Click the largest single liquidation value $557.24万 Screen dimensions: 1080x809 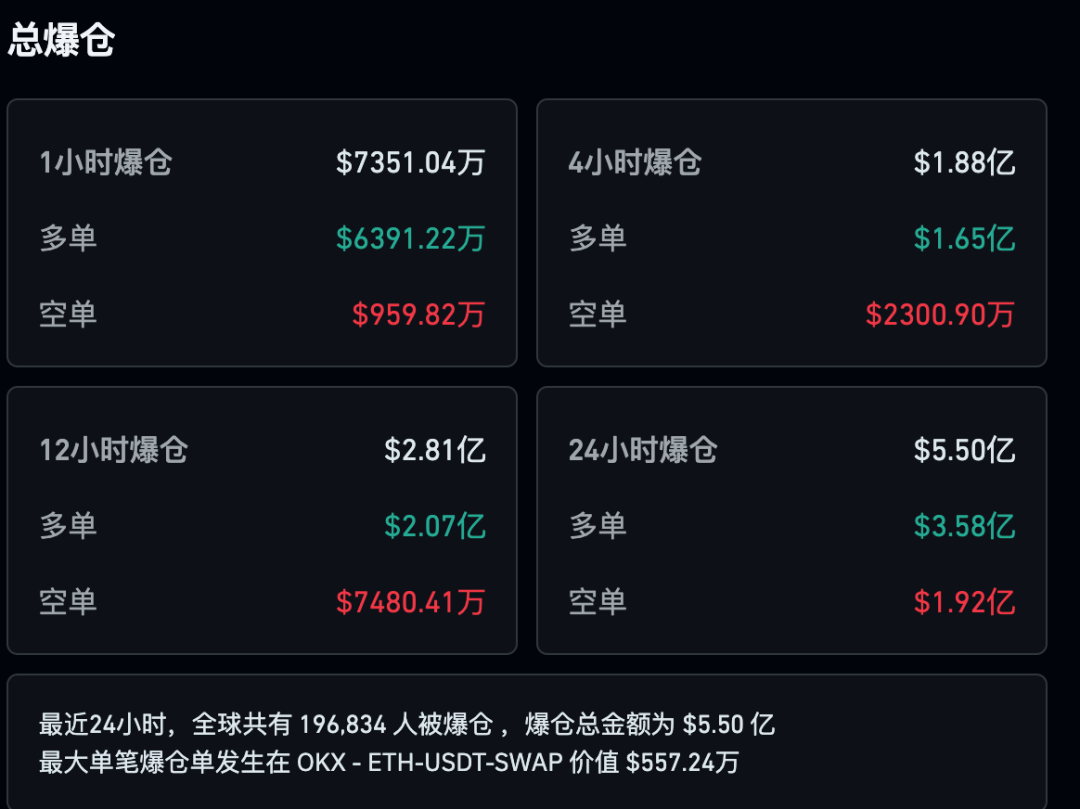pyautogui.click(x=682, y=762)
